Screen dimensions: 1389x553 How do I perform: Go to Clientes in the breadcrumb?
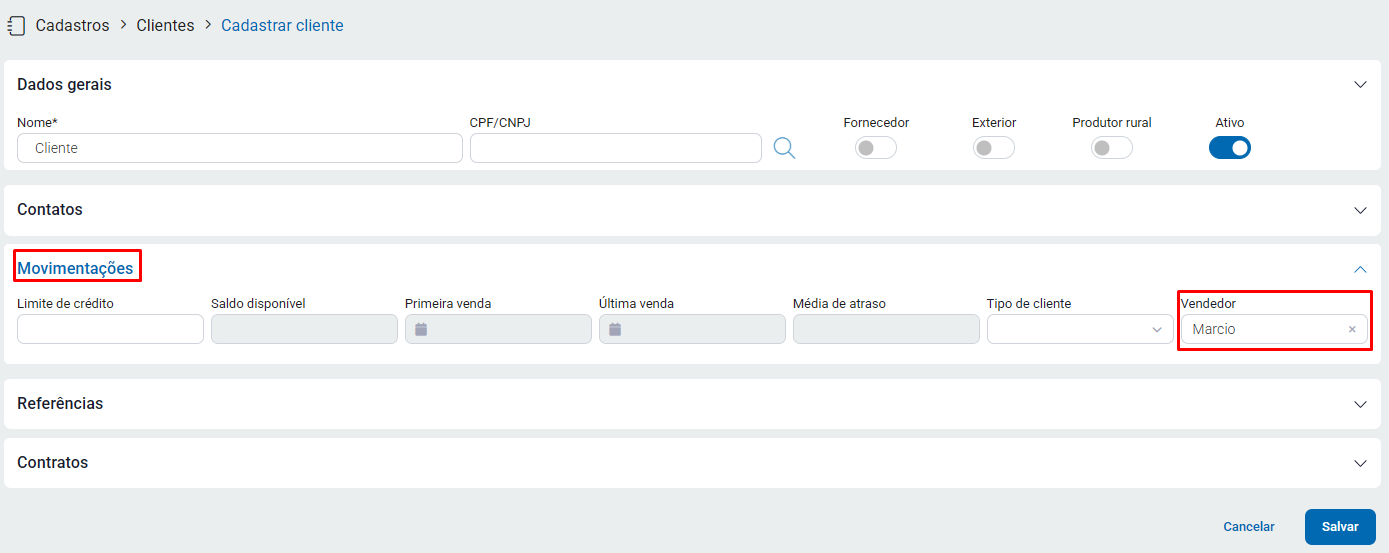coord(165,26)
